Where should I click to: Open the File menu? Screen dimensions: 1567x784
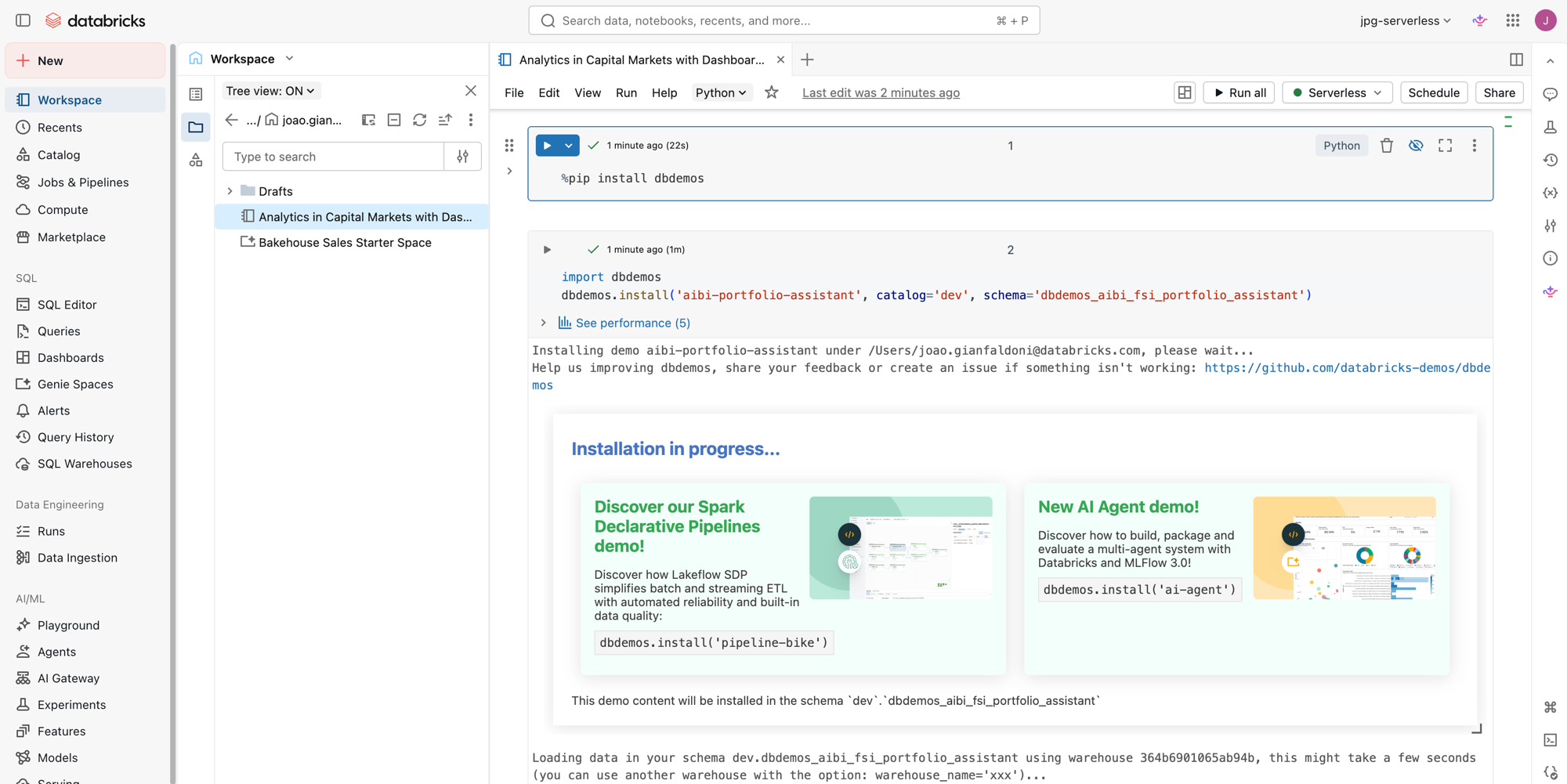coord(514,92)
